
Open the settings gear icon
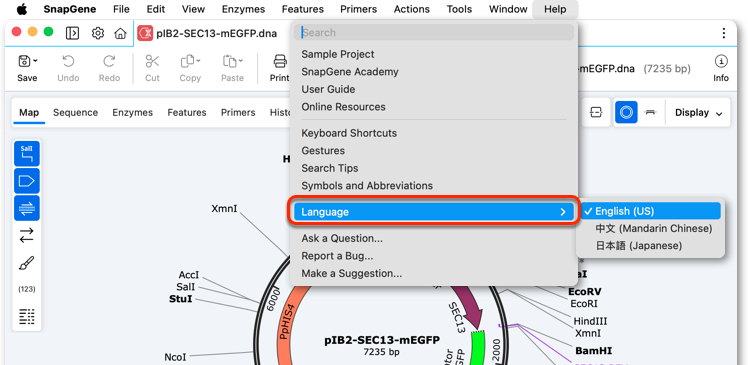tap(98, 33)
